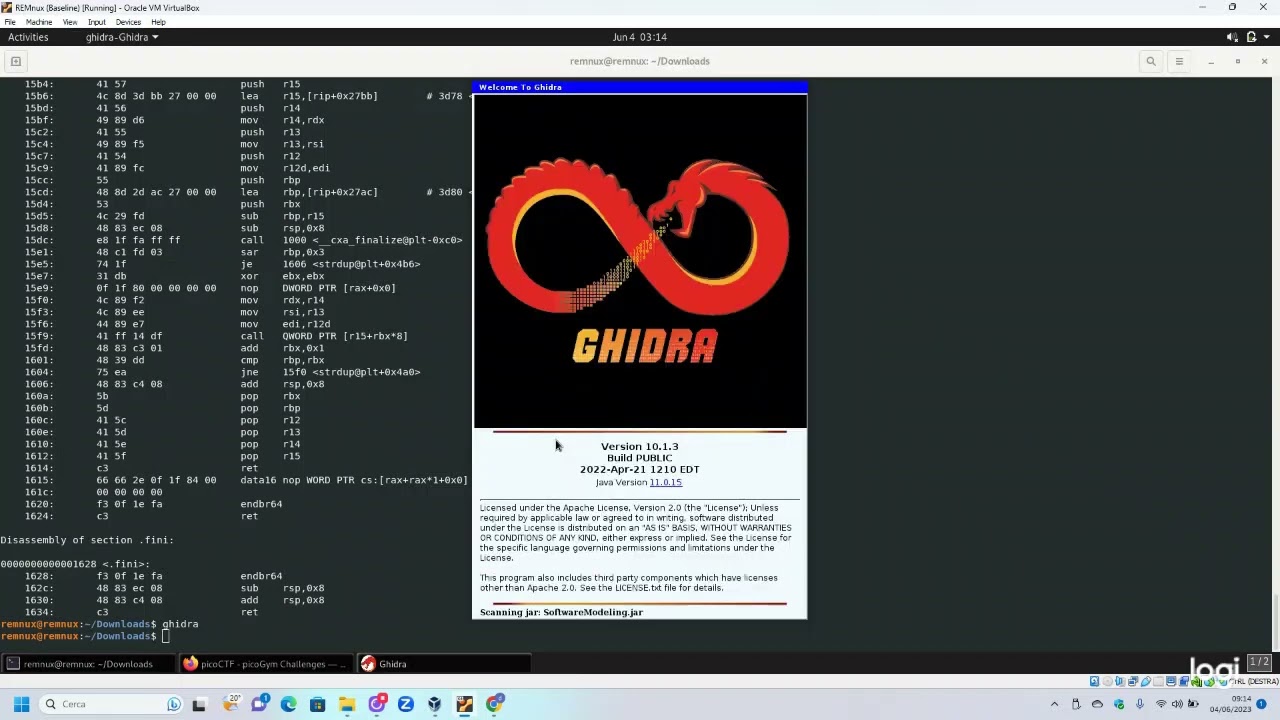Open the running VM taskbar icon
1280x720 pixels.
point(464,704)
